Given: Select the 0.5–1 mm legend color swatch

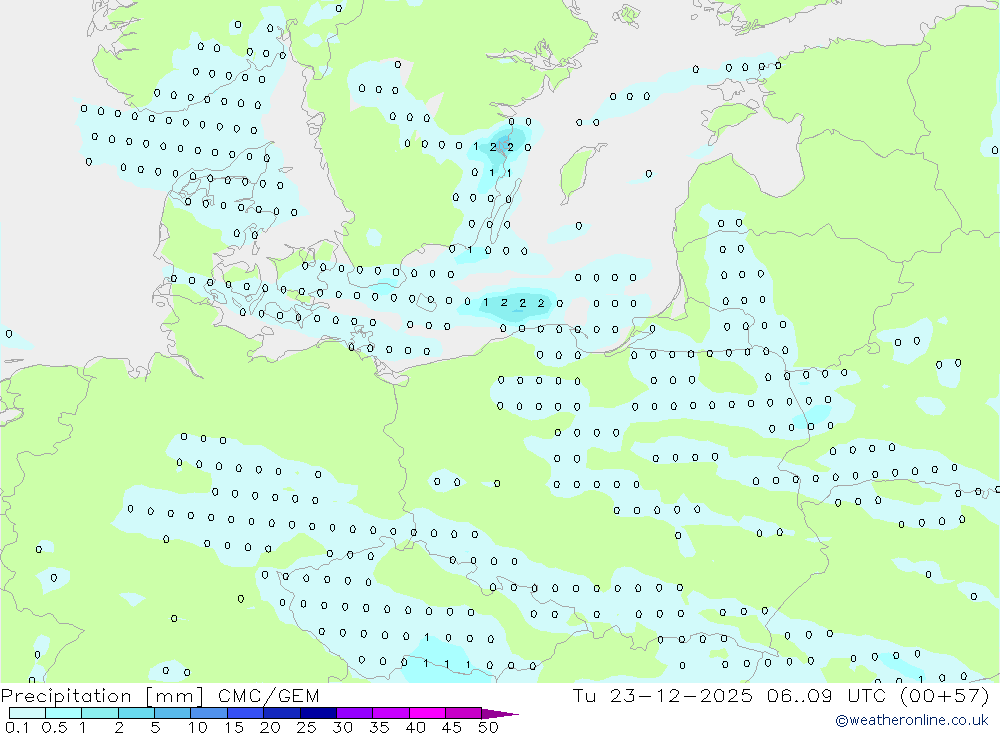Looking at the screenshot, I should [x=63, y=713].
